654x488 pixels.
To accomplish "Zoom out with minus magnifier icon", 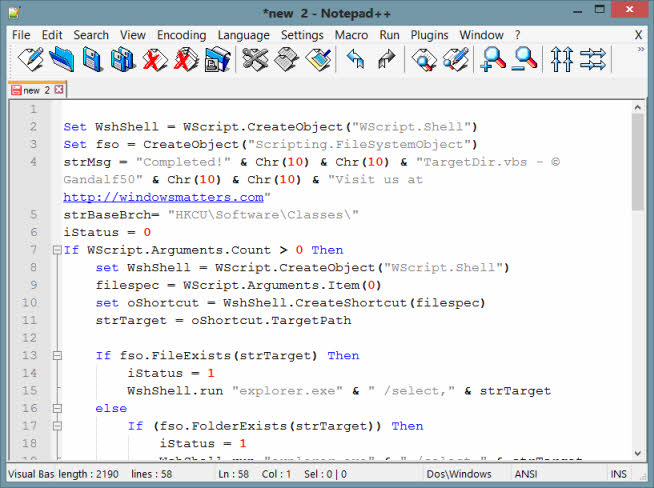I will [x=524, y=59].
